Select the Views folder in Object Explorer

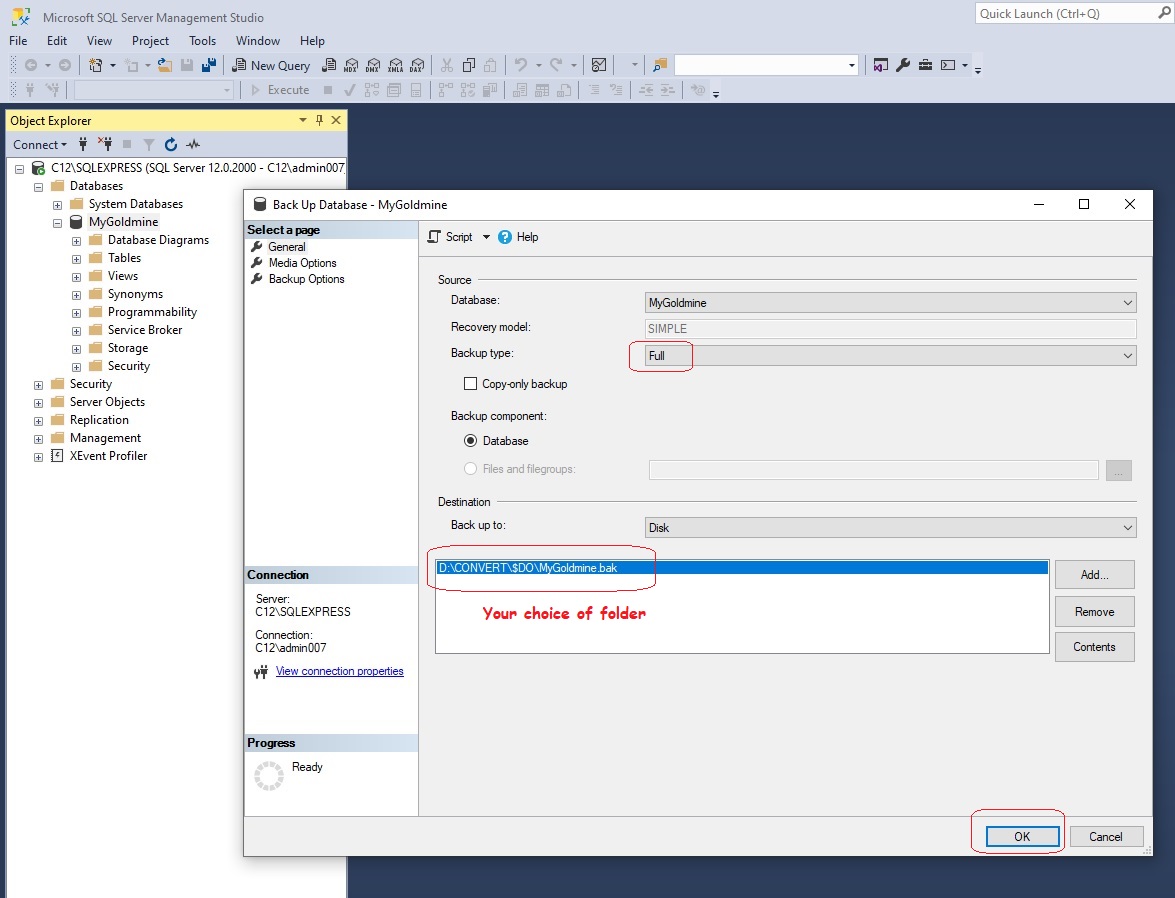pyautogui.click(x=123, y=276)
